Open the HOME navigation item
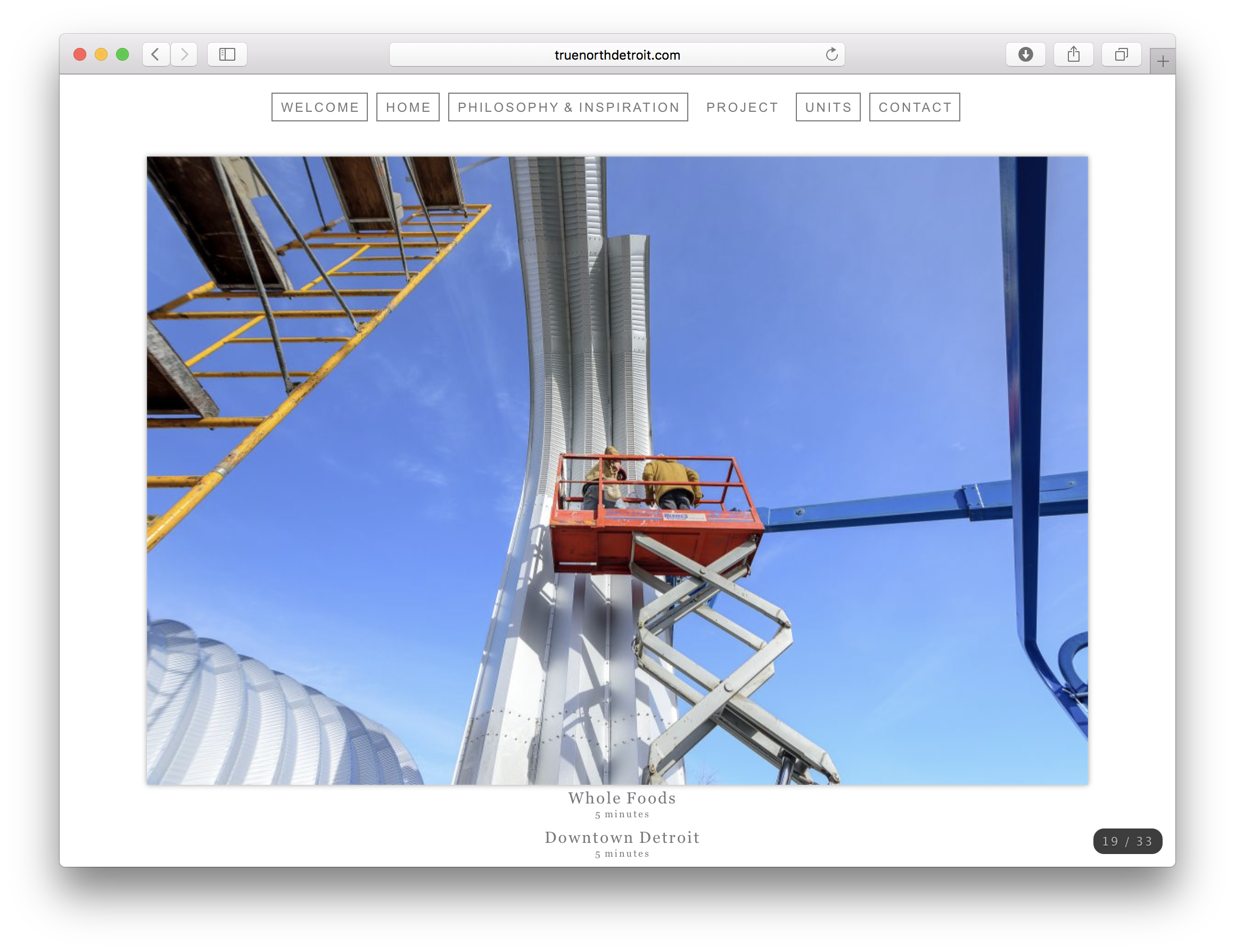The height and width of the screenshot is (952, 1235). (x=408, y=107)
